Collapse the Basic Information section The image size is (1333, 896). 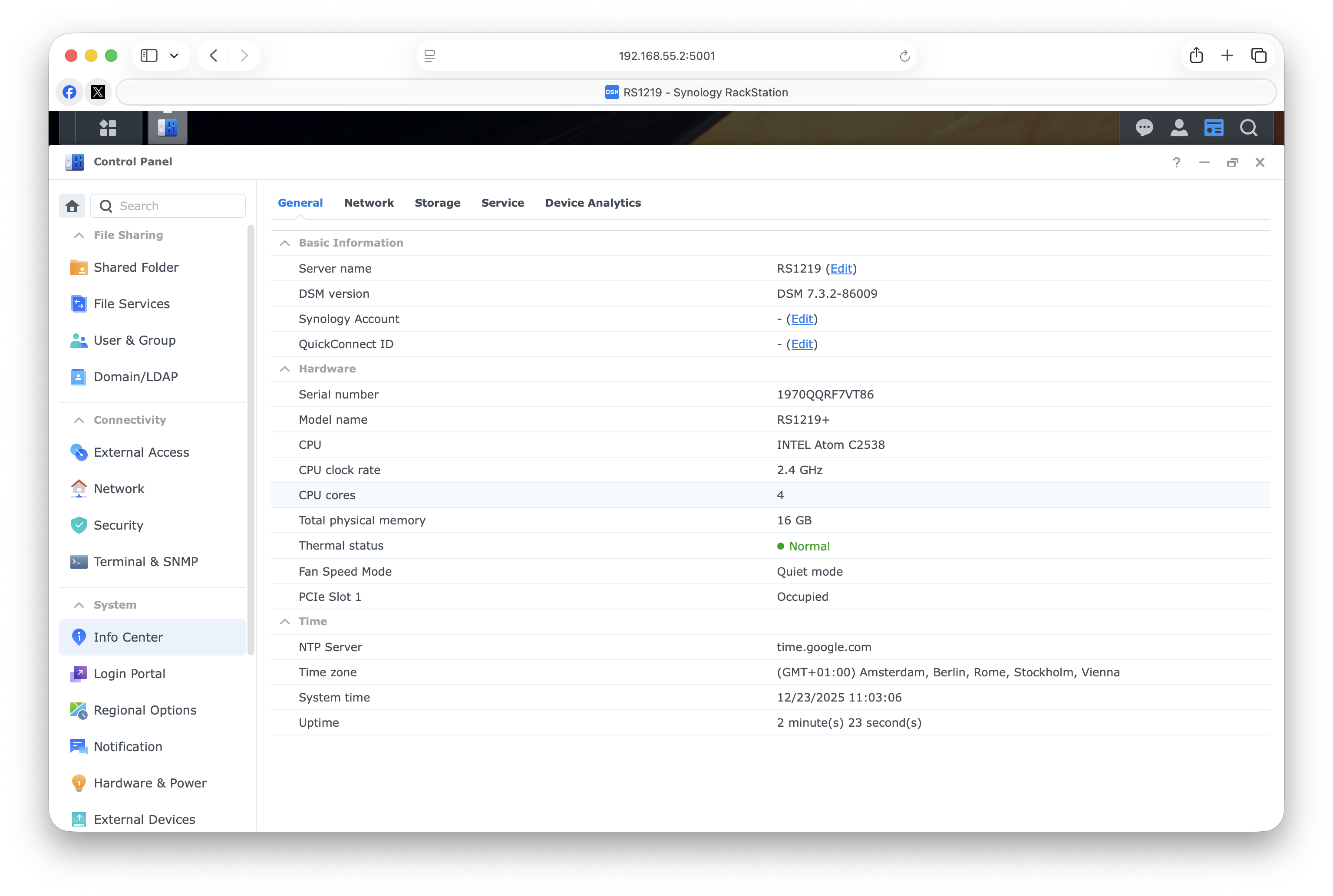(x=285, y=243)
